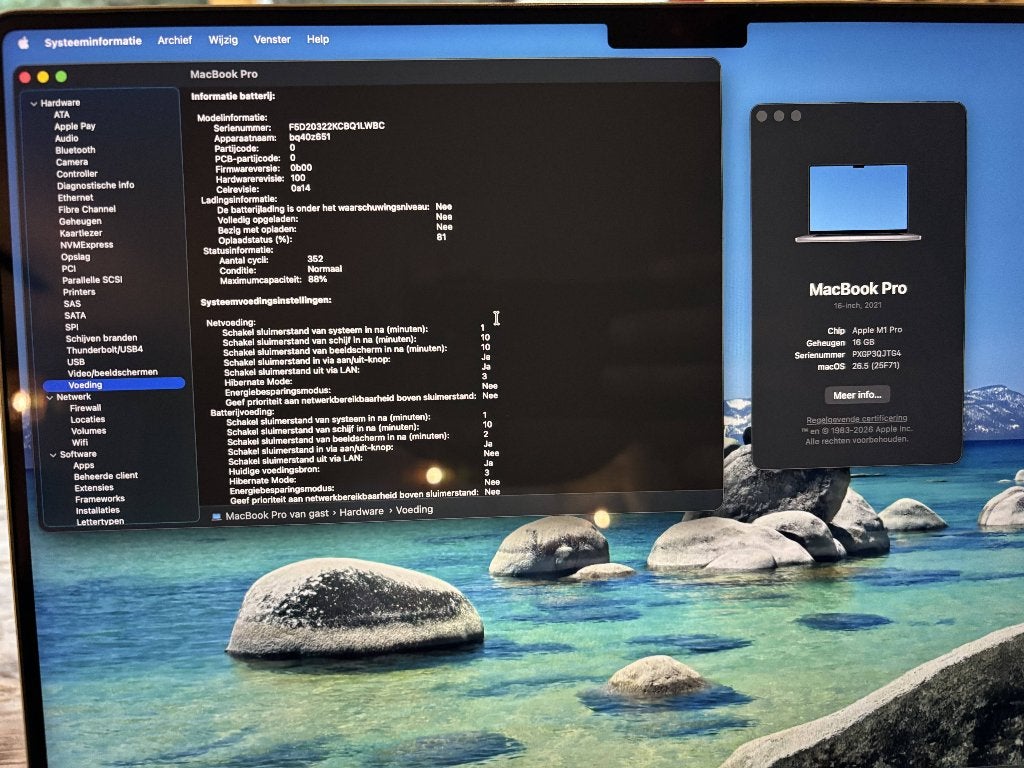The image size is (1024, 768).
Task: Collapse the Software tree section
Action: tap(53, 455)
